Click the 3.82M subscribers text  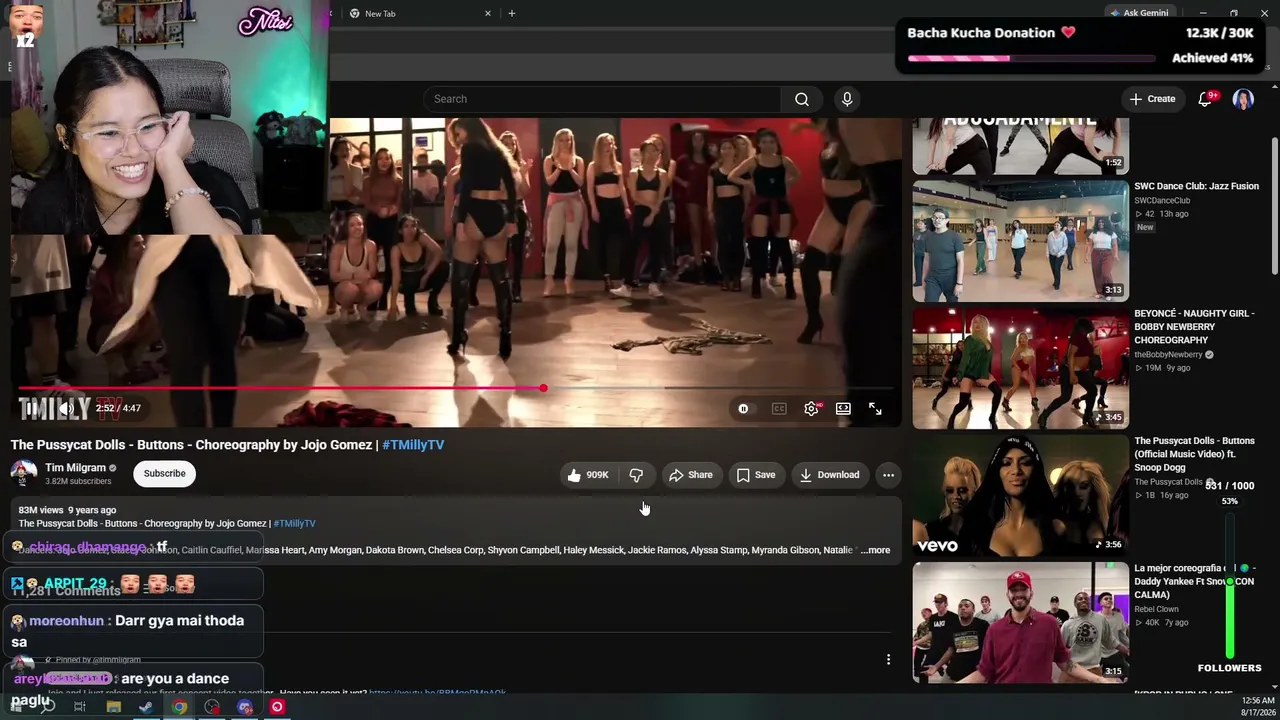coord(78,481)
